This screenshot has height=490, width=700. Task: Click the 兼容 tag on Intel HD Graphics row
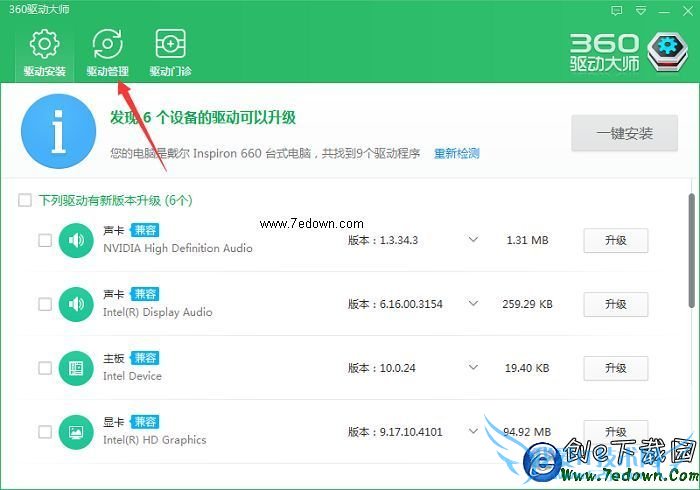click(145, 422)
